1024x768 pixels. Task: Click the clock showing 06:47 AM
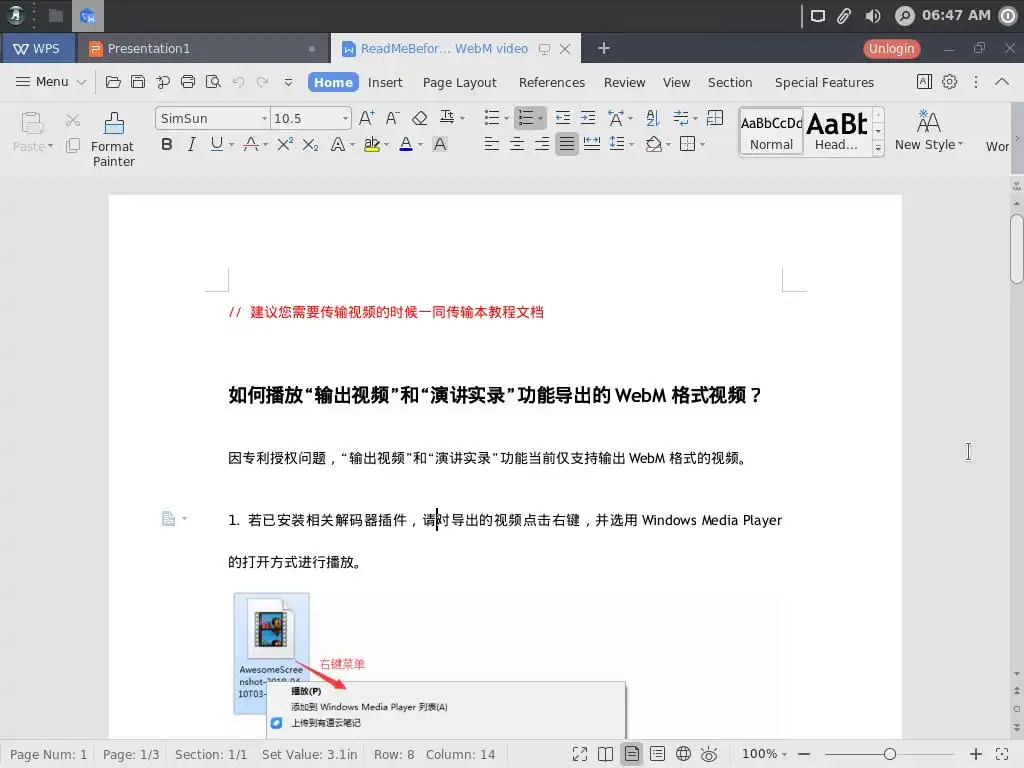tap(956, 15)
